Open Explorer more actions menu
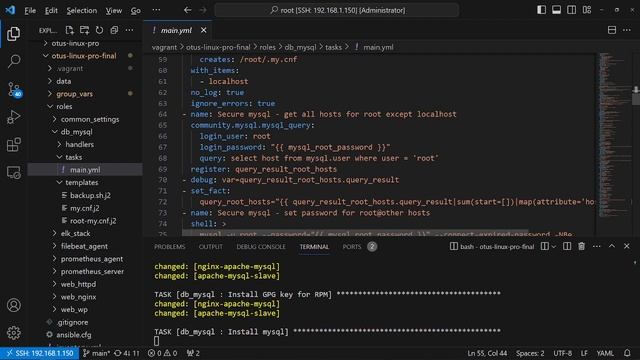This screenshot has height=360, width=640. click(129, 30)
